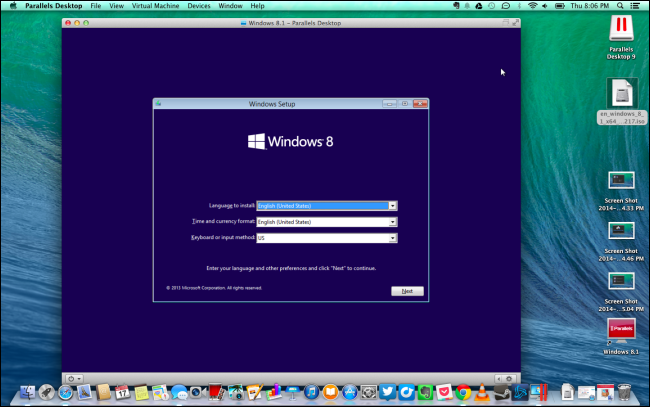Open Photo Booth from the Dock
Image resolution: width=650 pixels, height=407 pixels.
[216, 392]
